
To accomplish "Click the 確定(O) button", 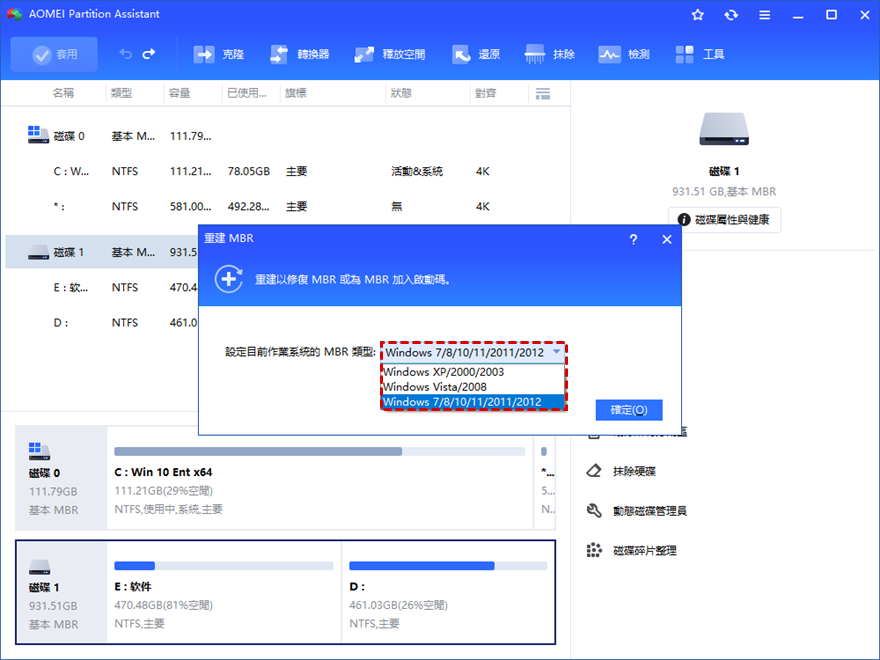I will point(629,410).
